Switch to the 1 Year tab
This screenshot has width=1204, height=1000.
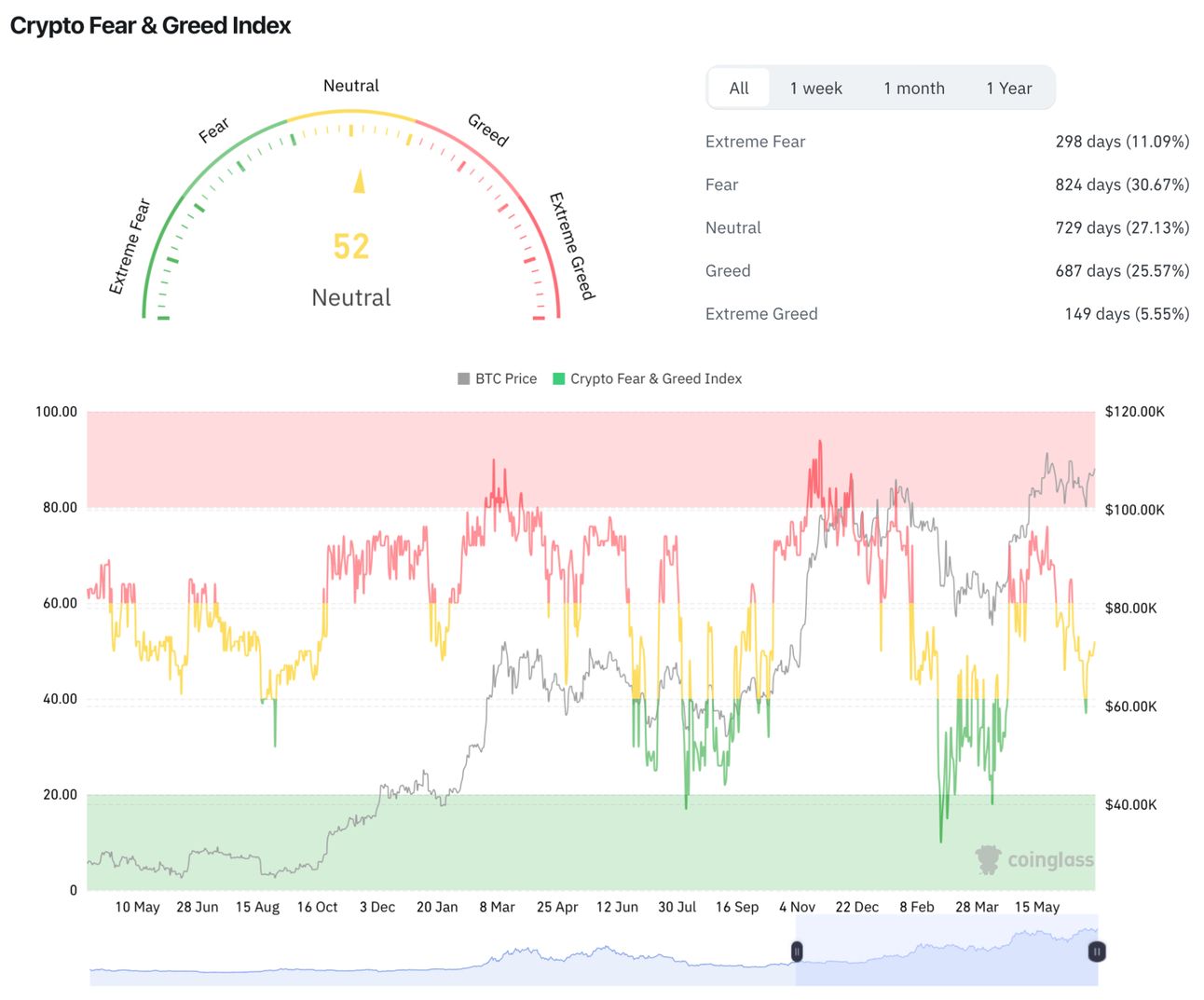(x=1009, y=89)
